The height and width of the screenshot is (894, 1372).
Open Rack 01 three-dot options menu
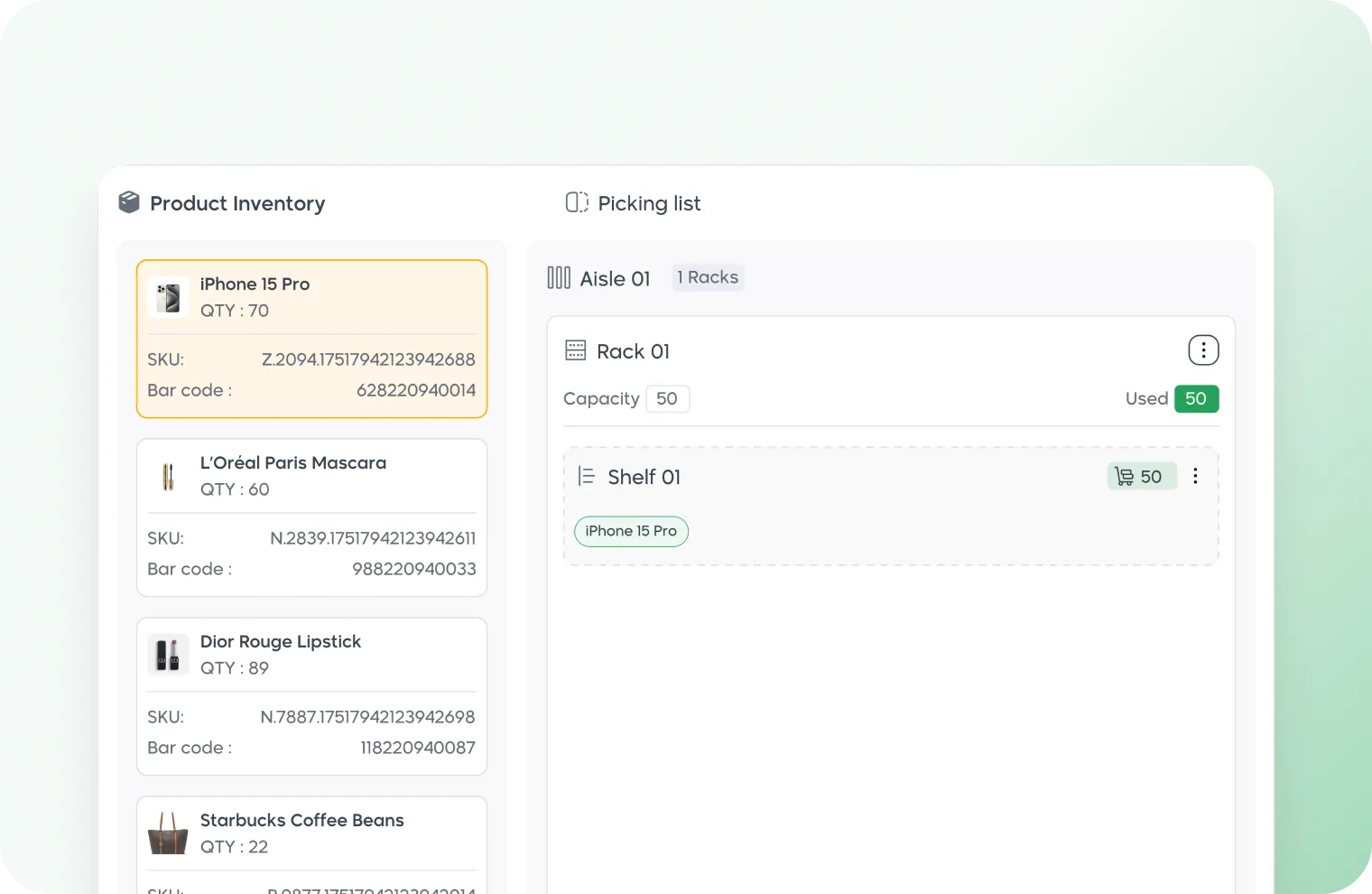point(1203,350)
